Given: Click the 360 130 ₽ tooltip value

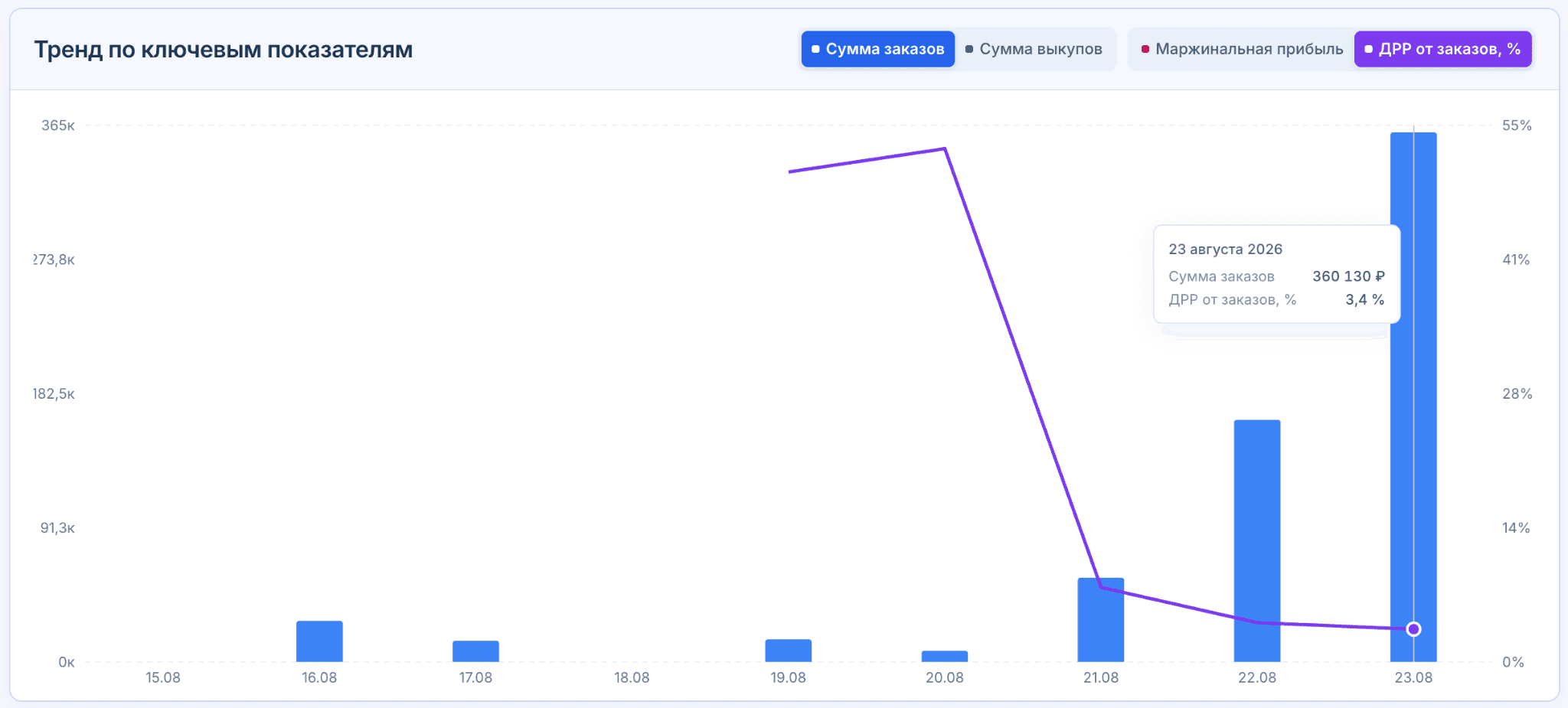Looking at the screenshot, I should pos(1348,276).
